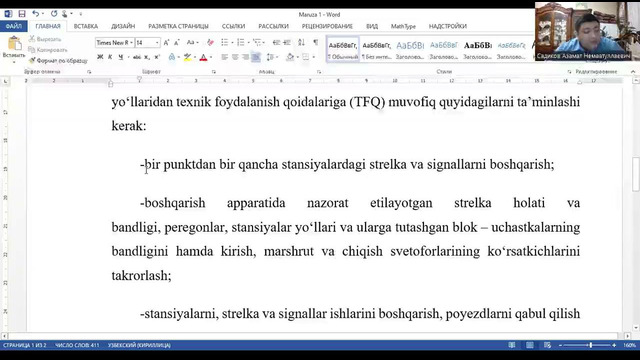Apply a bulleted list

224,42
